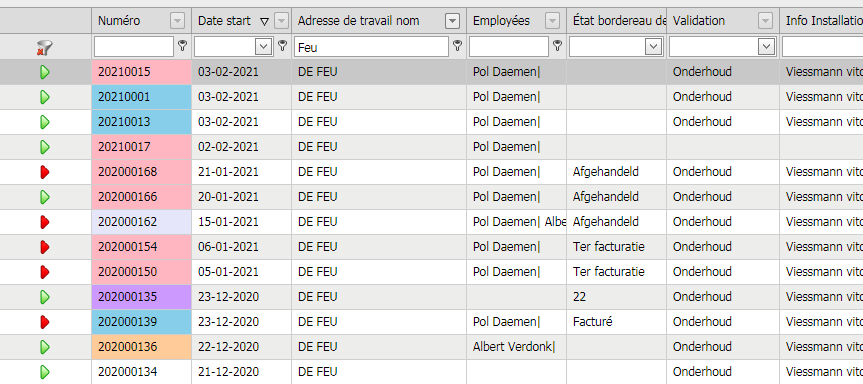
Task: Sort by the Employées column header
Action: pos(501,21)
